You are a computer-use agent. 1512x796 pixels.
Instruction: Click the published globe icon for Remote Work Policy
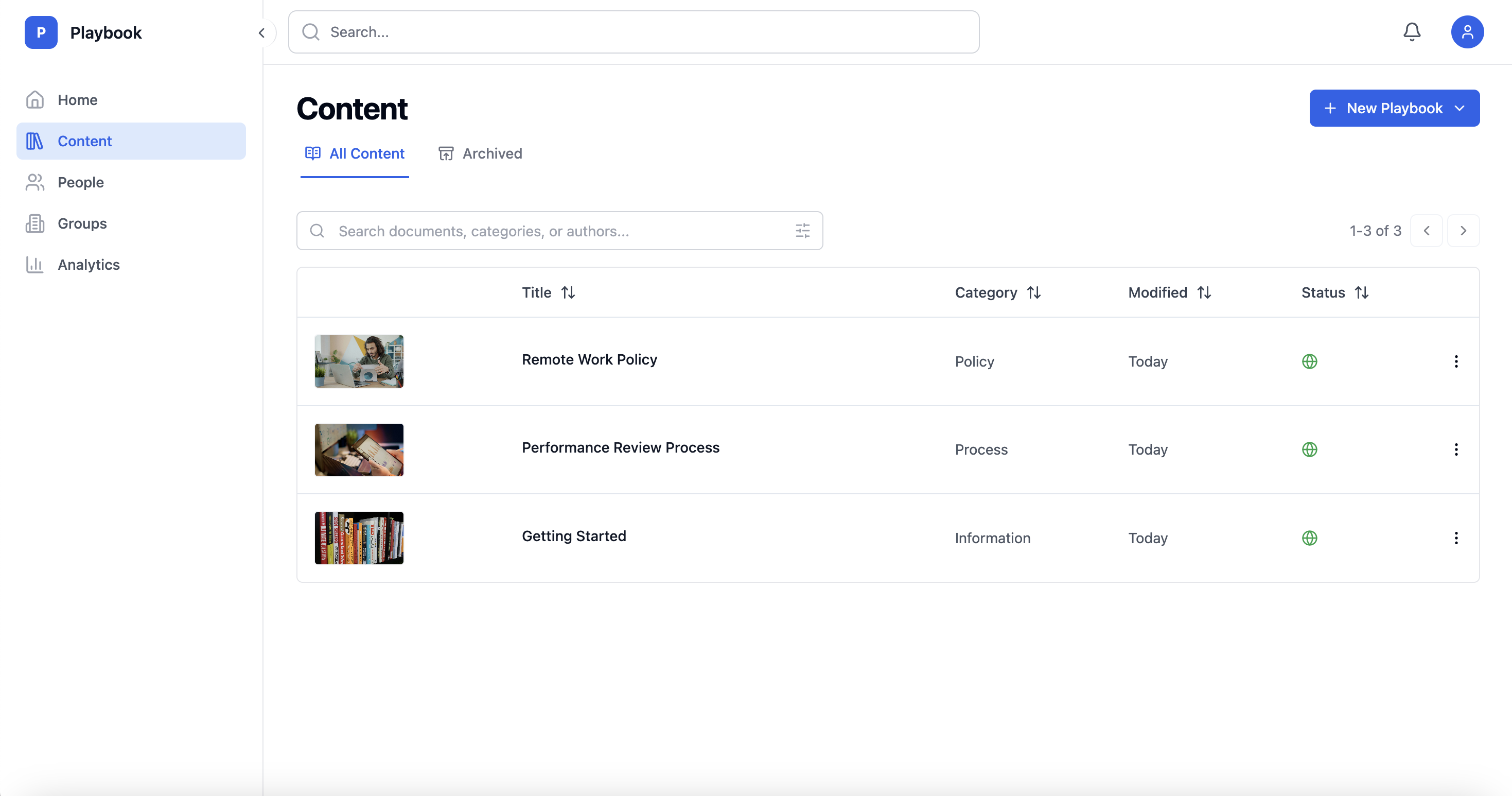[x=1310, y=361]
